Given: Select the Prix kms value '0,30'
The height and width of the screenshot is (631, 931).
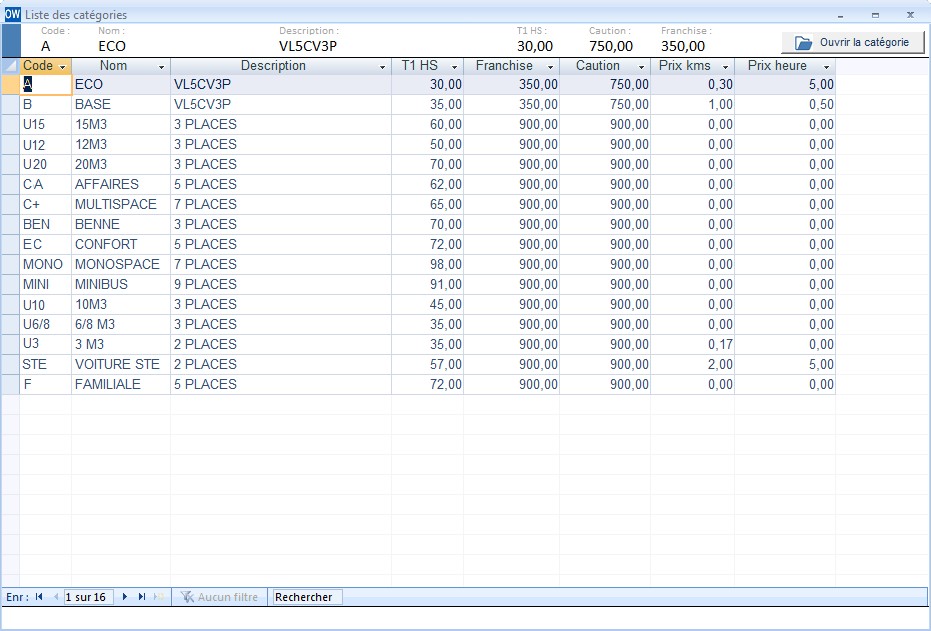Looking at the screenshot, I should pos(693,84).
